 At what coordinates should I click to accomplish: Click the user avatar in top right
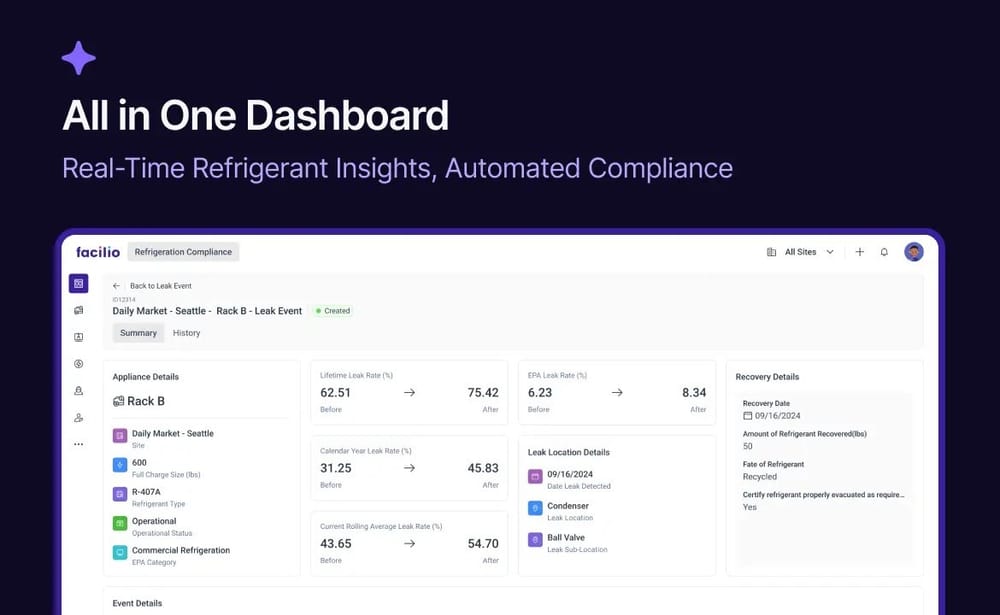tap(914, 252)
